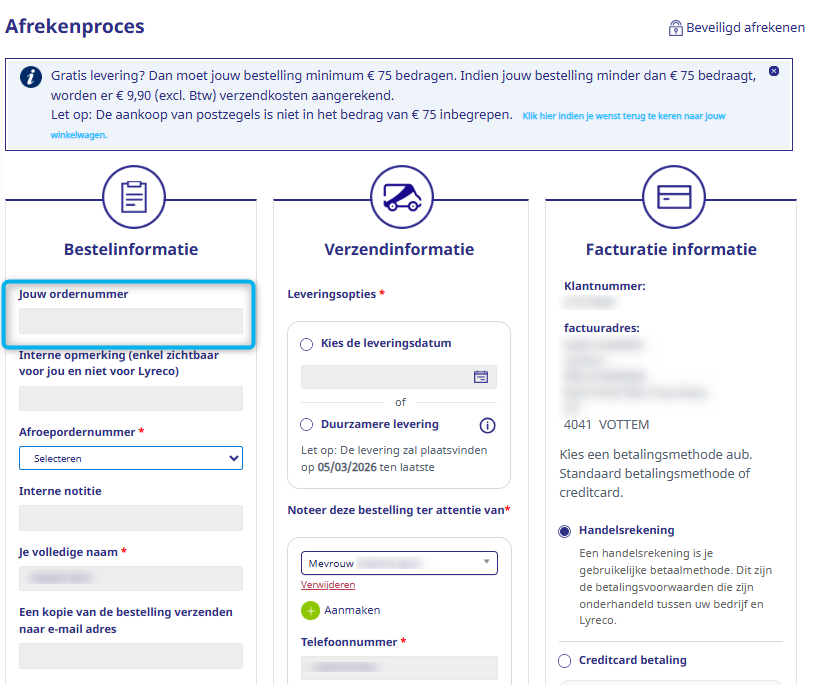Screen dimensions: 815x685
Task: Click the Facturatie informatie credit card icon
Action: coord(673,197)
